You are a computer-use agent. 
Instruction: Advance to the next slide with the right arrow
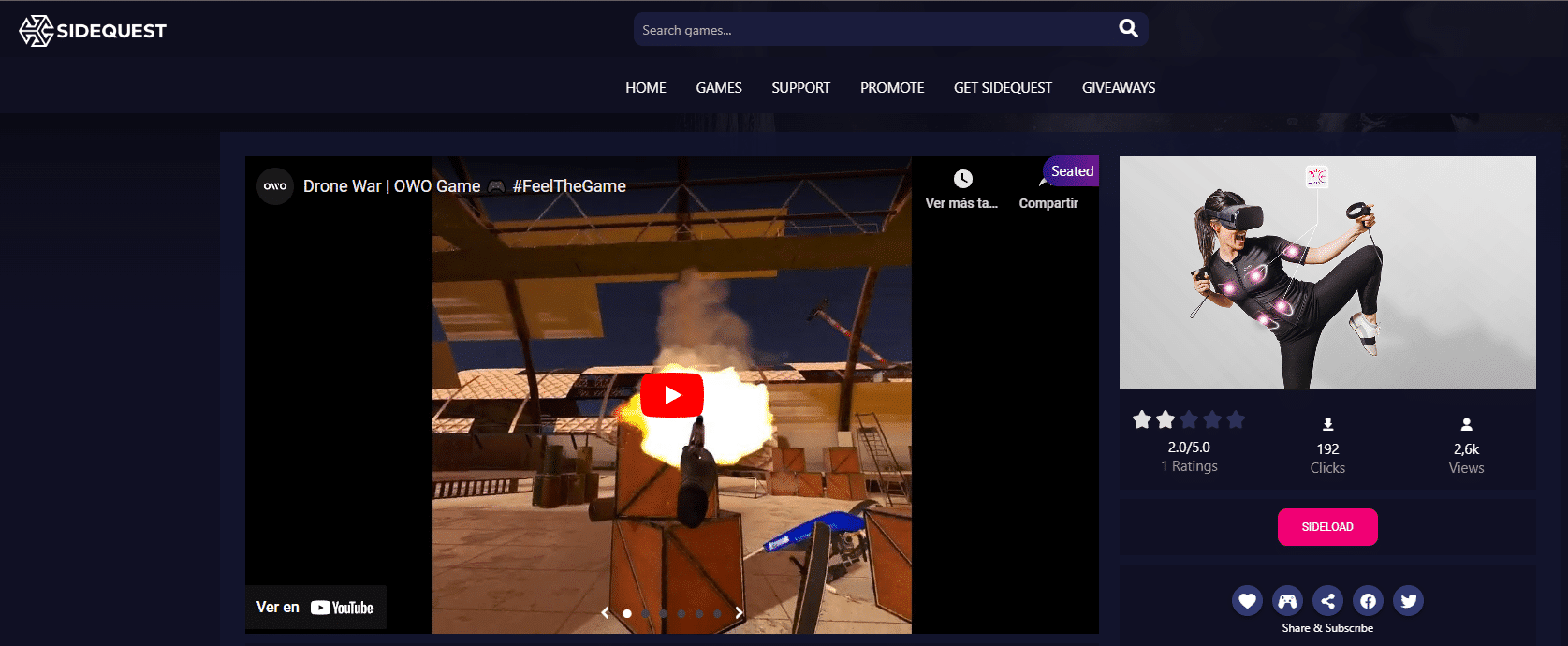[739, 613]
